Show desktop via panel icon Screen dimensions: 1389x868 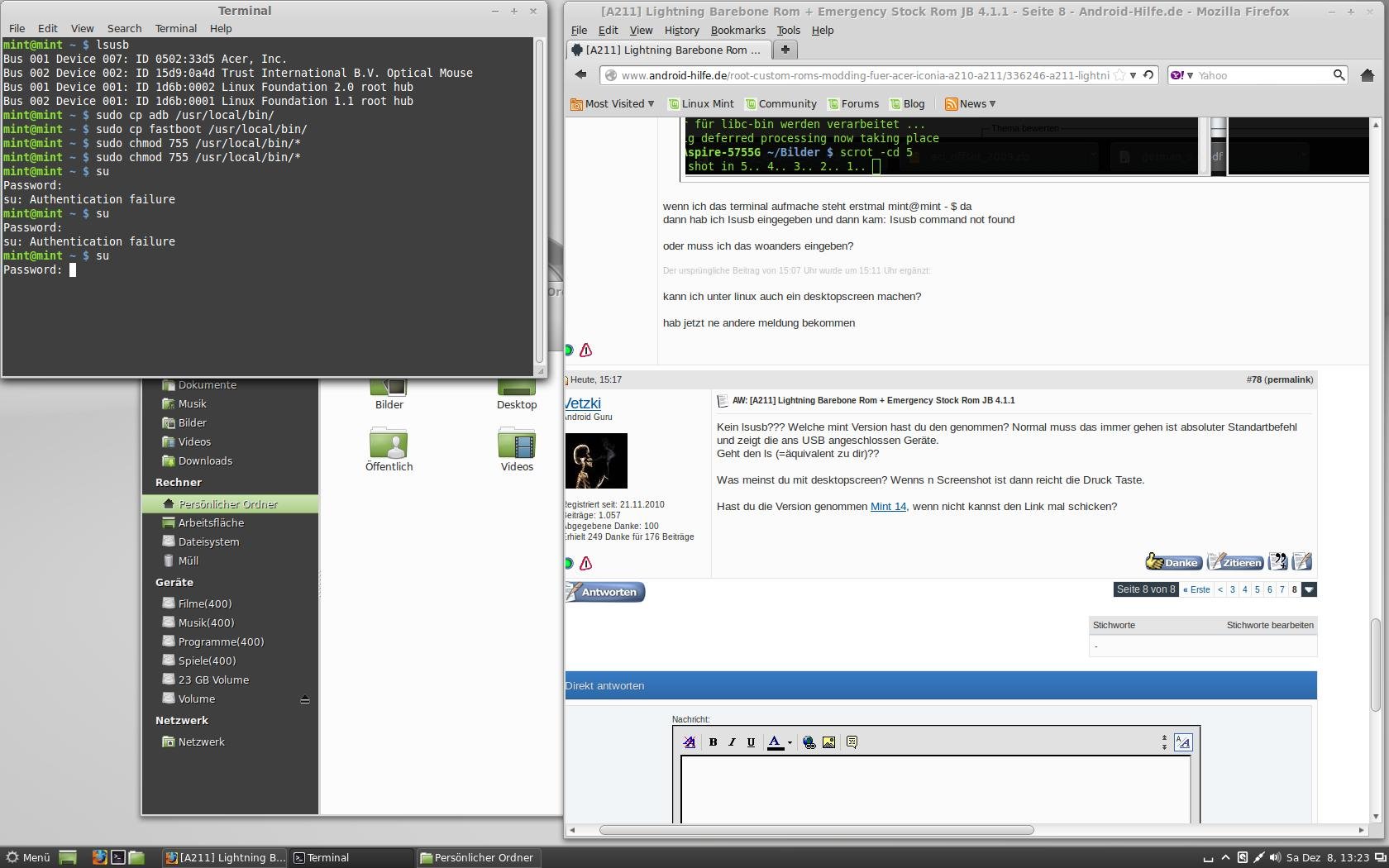67,857
